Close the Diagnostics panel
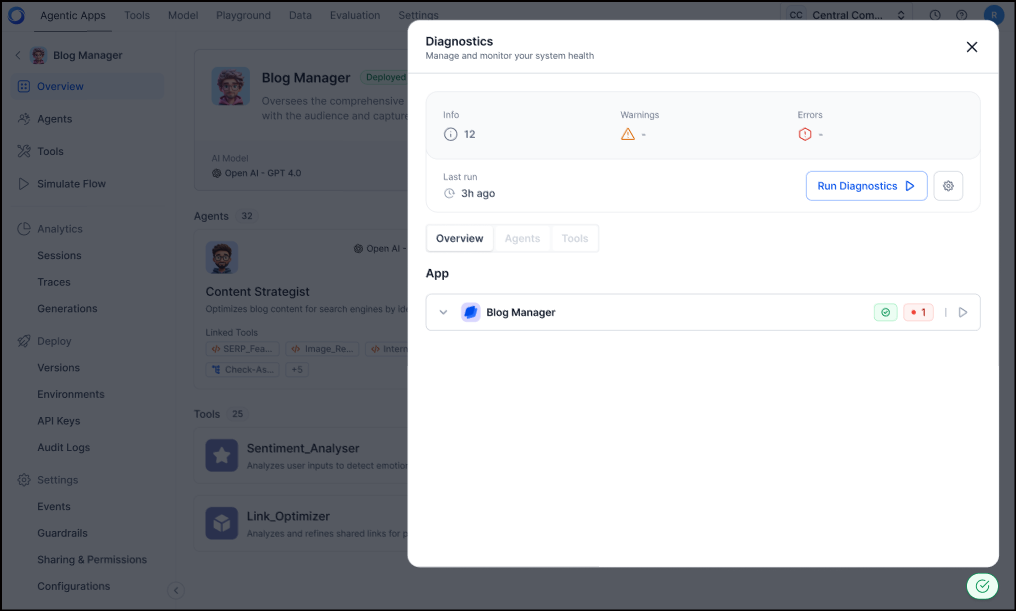Screen dimensions: 1016x611 pos(971,47)
